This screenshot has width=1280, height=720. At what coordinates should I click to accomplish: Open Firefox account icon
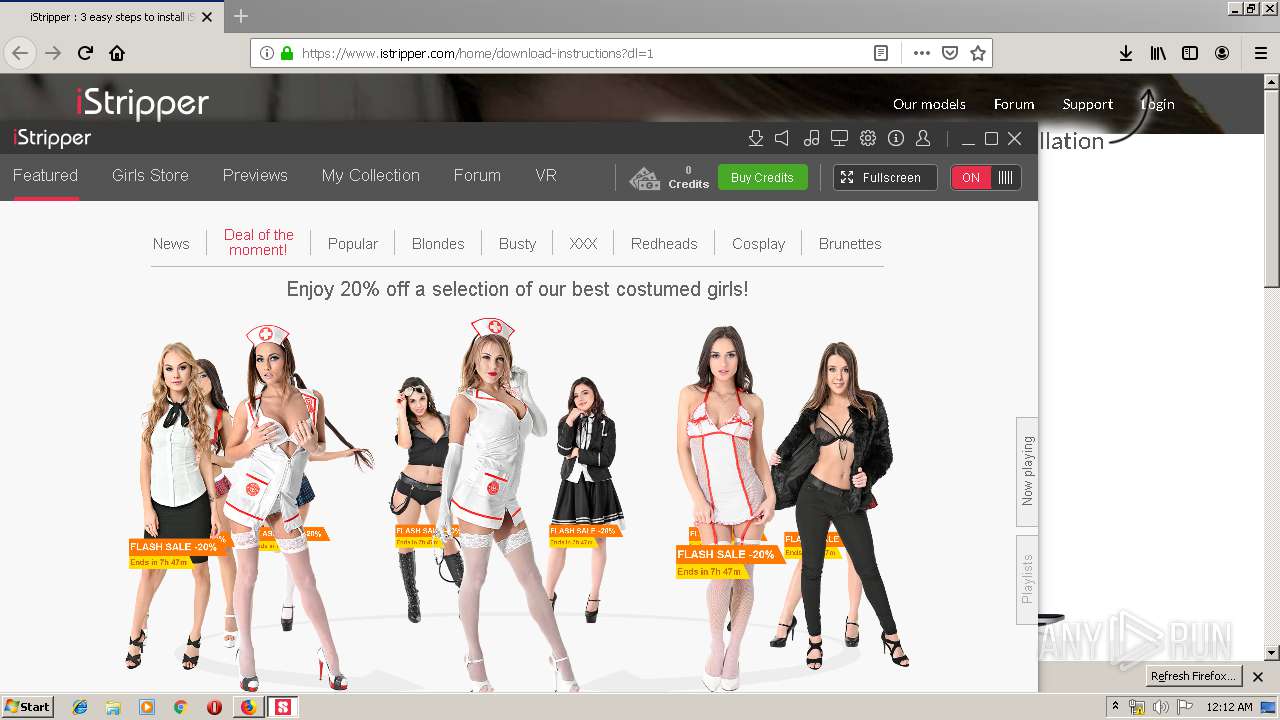coord(1222,53)
